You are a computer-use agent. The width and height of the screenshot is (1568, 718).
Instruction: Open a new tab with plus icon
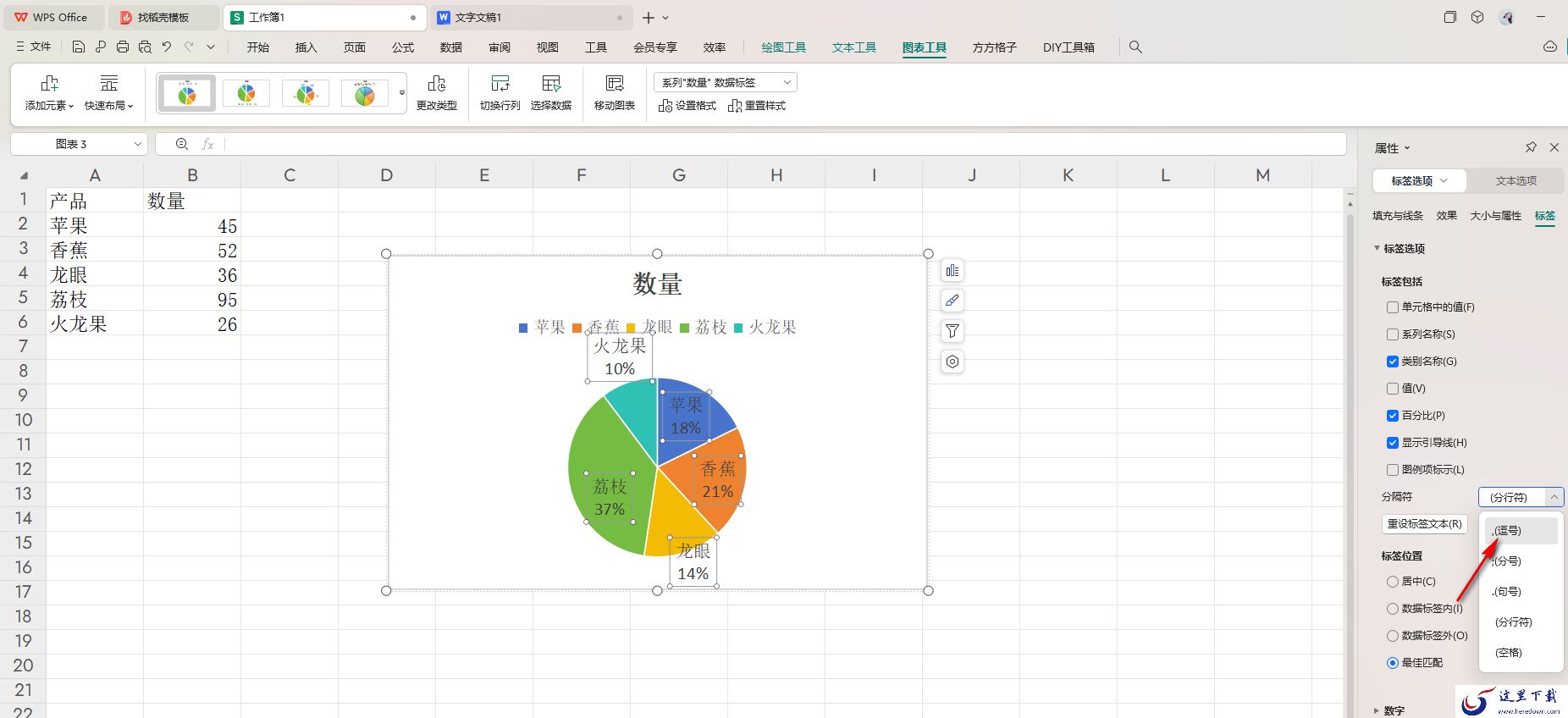click(649, 17)
